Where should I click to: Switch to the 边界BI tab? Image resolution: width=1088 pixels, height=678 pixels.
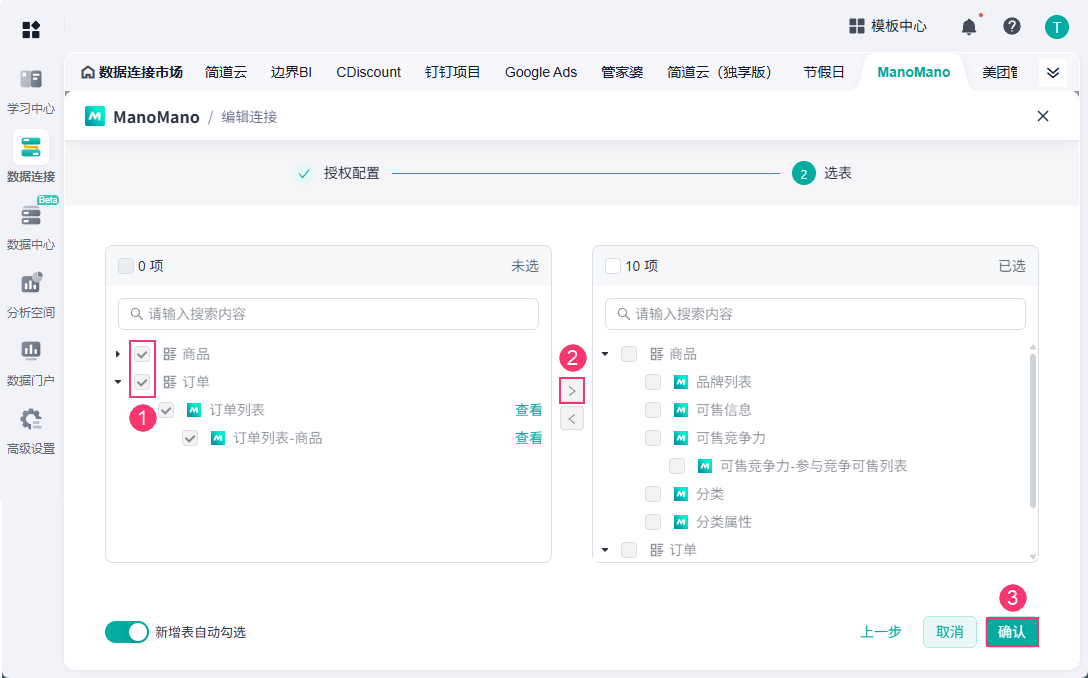tap(291, 72)
